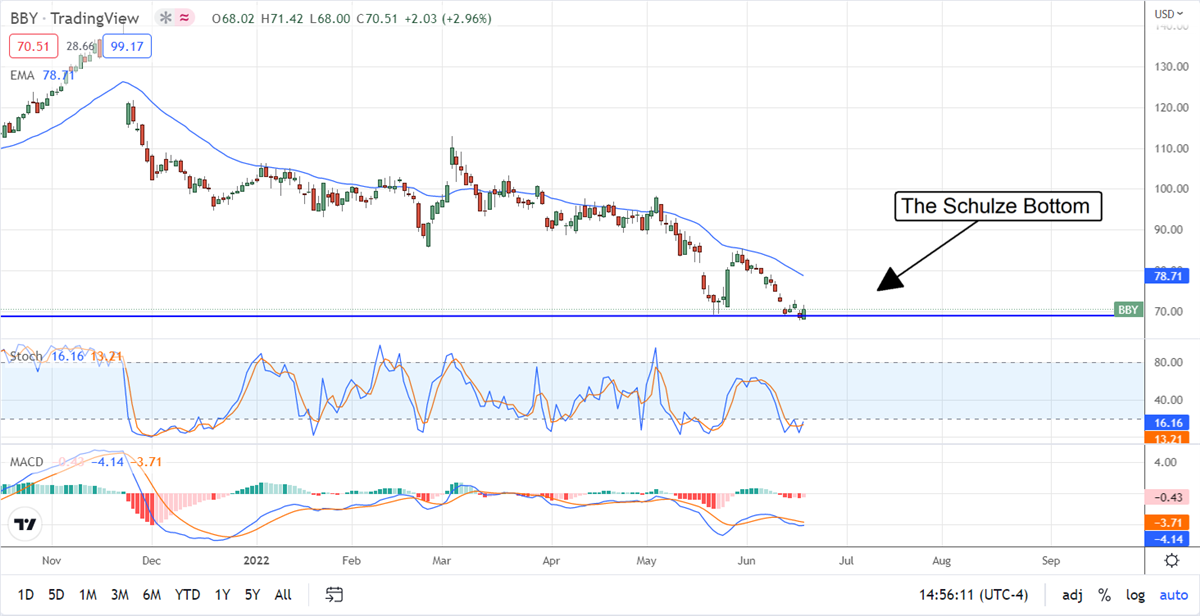Image resolution: width=1200 pixels, height=616 pixels.
Task: Click the pink wavy data-status icon
Action: tap(185, 19)
